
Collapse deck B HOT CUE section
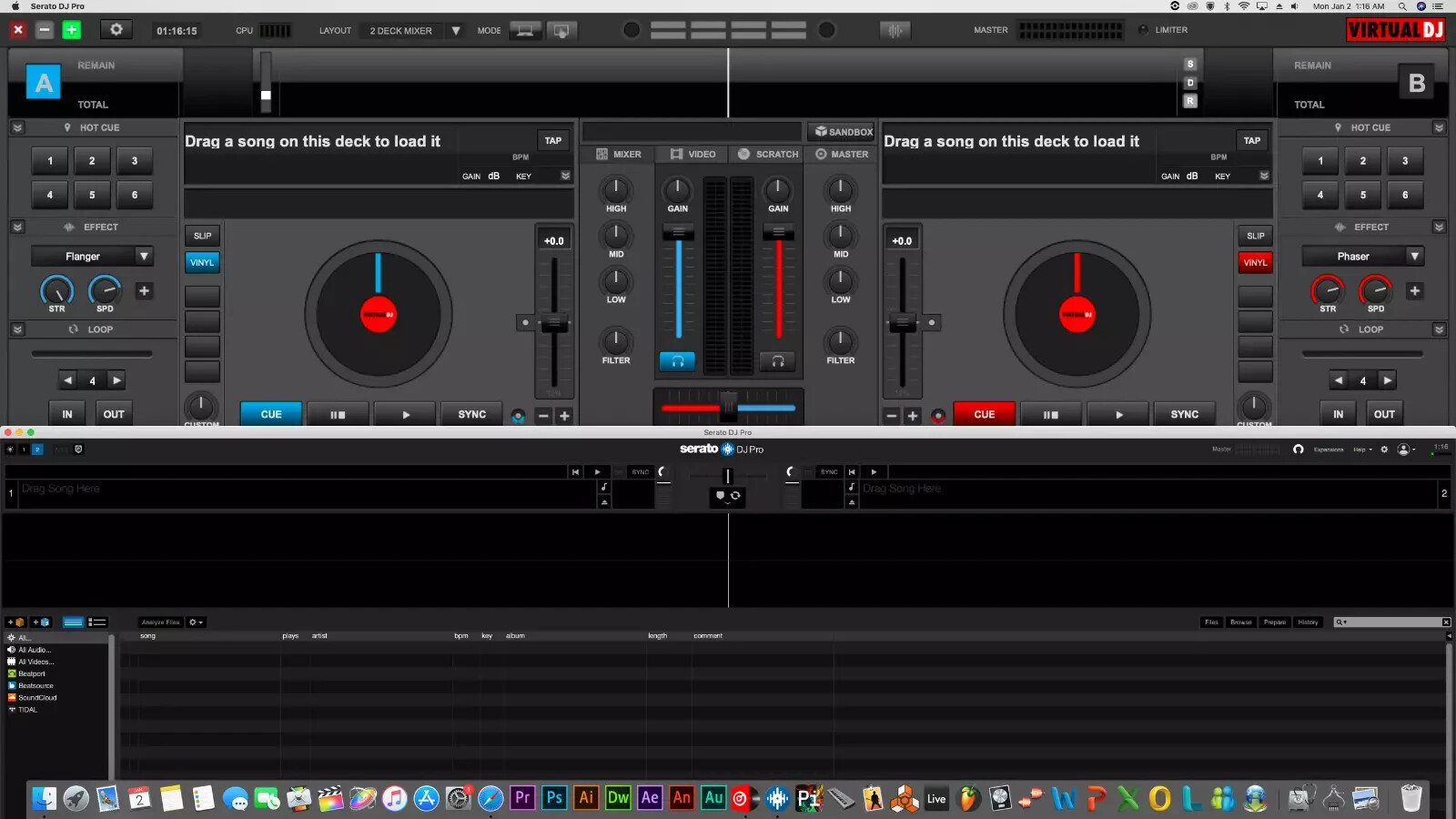1439,128
